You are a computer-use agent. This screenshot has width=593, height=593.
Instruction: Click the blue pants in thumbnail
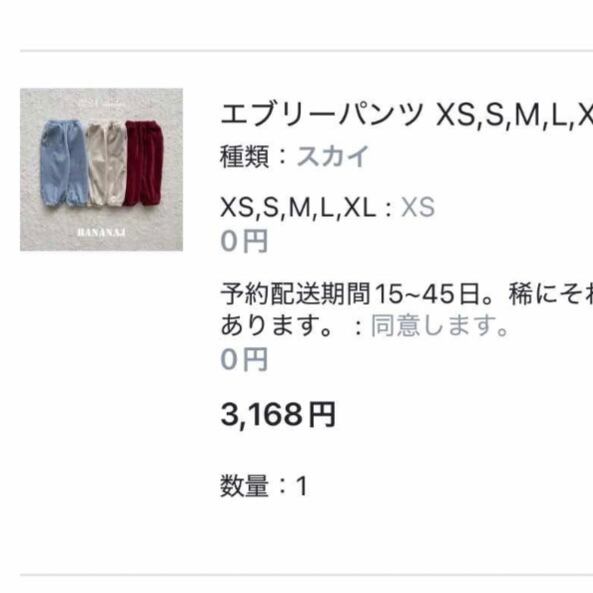point(62,163)
